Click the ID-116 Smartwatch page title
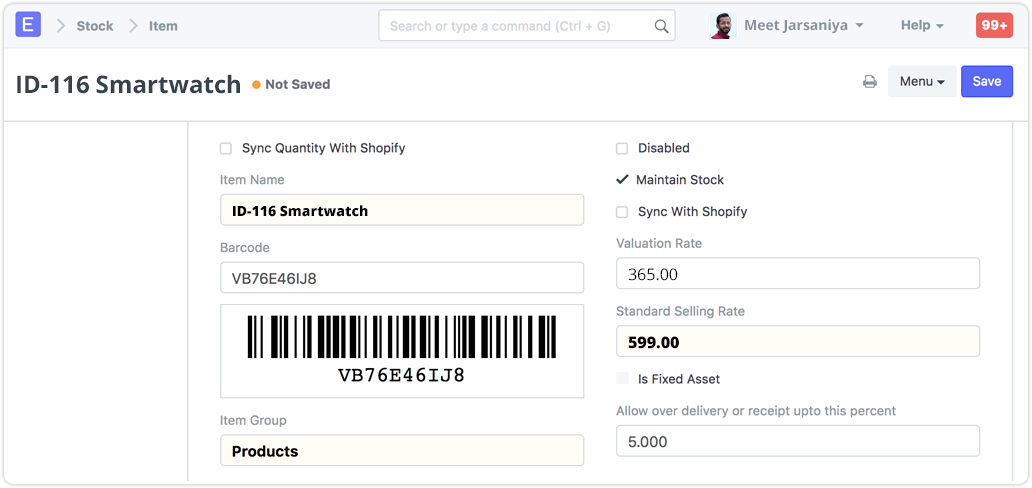1032x488 pixels. (x=128, y=84)
